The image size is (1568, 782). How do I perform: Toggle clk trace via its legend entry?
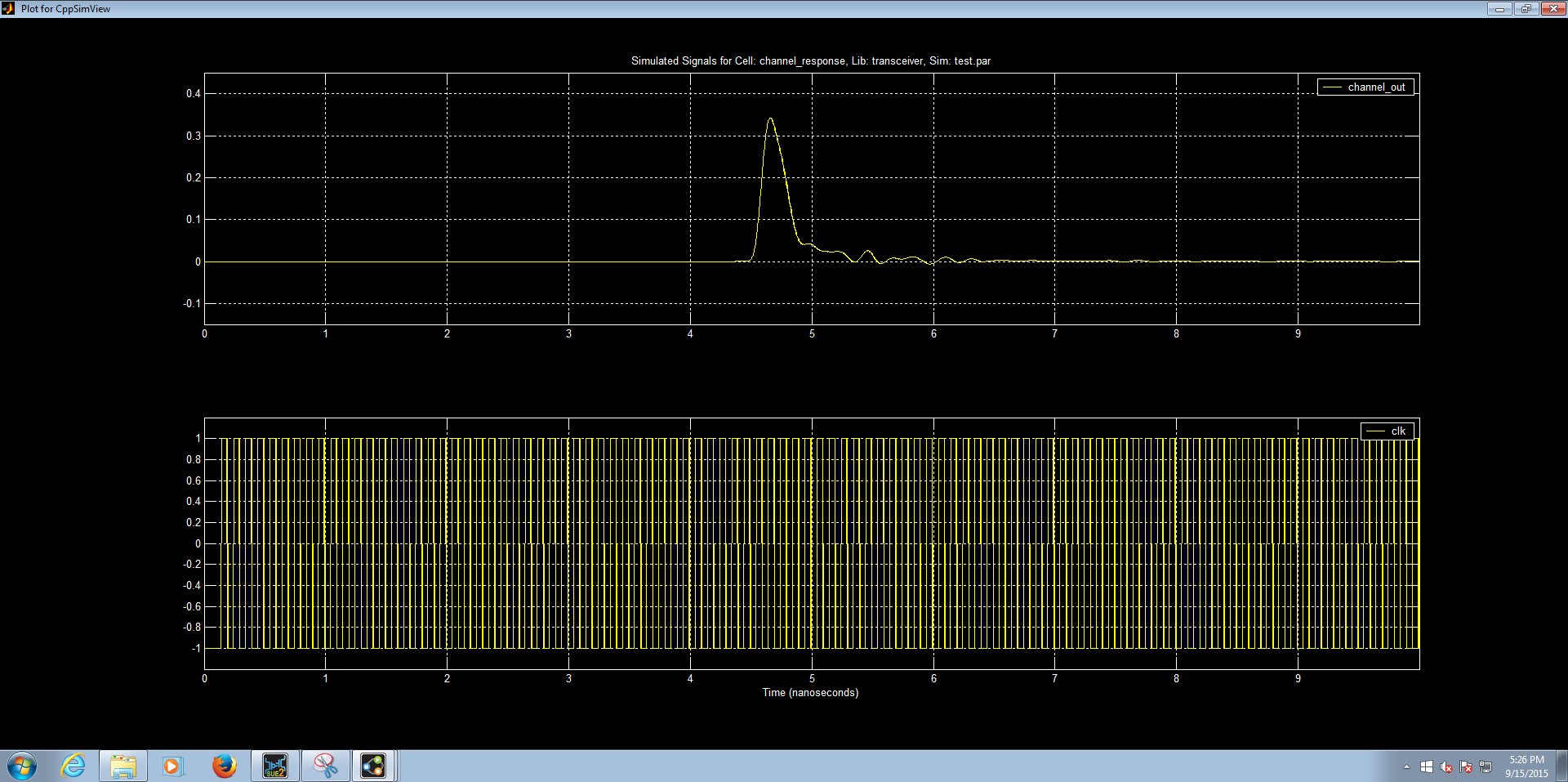[1388, 429]
